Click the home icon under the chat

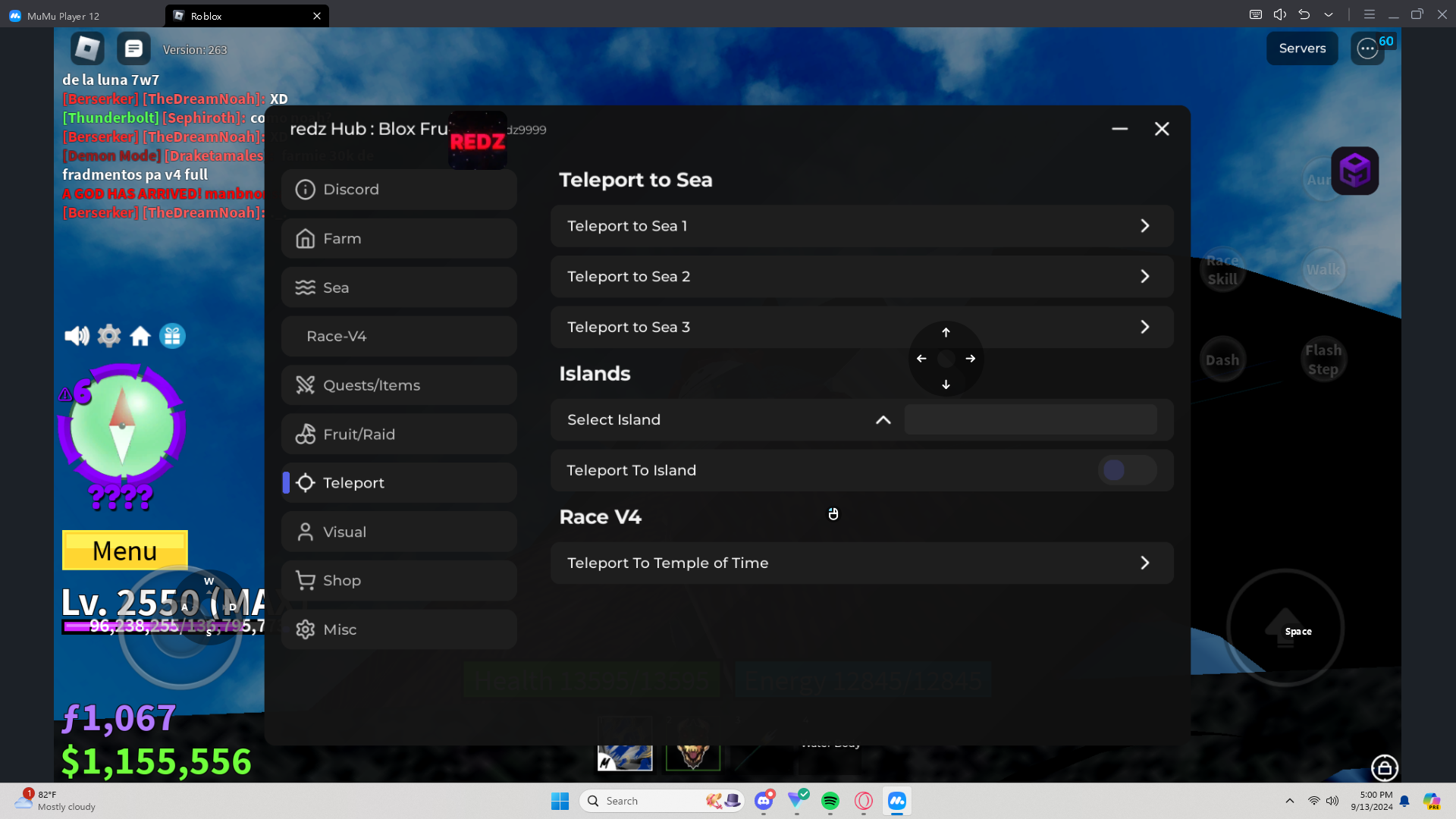[x=140, y=335]
